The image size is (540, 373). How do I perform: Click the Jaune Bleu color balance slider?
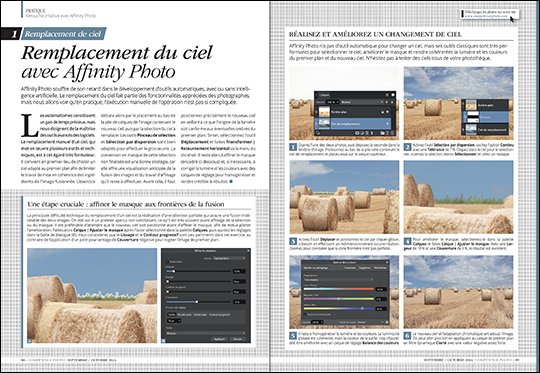coord(339,309)
